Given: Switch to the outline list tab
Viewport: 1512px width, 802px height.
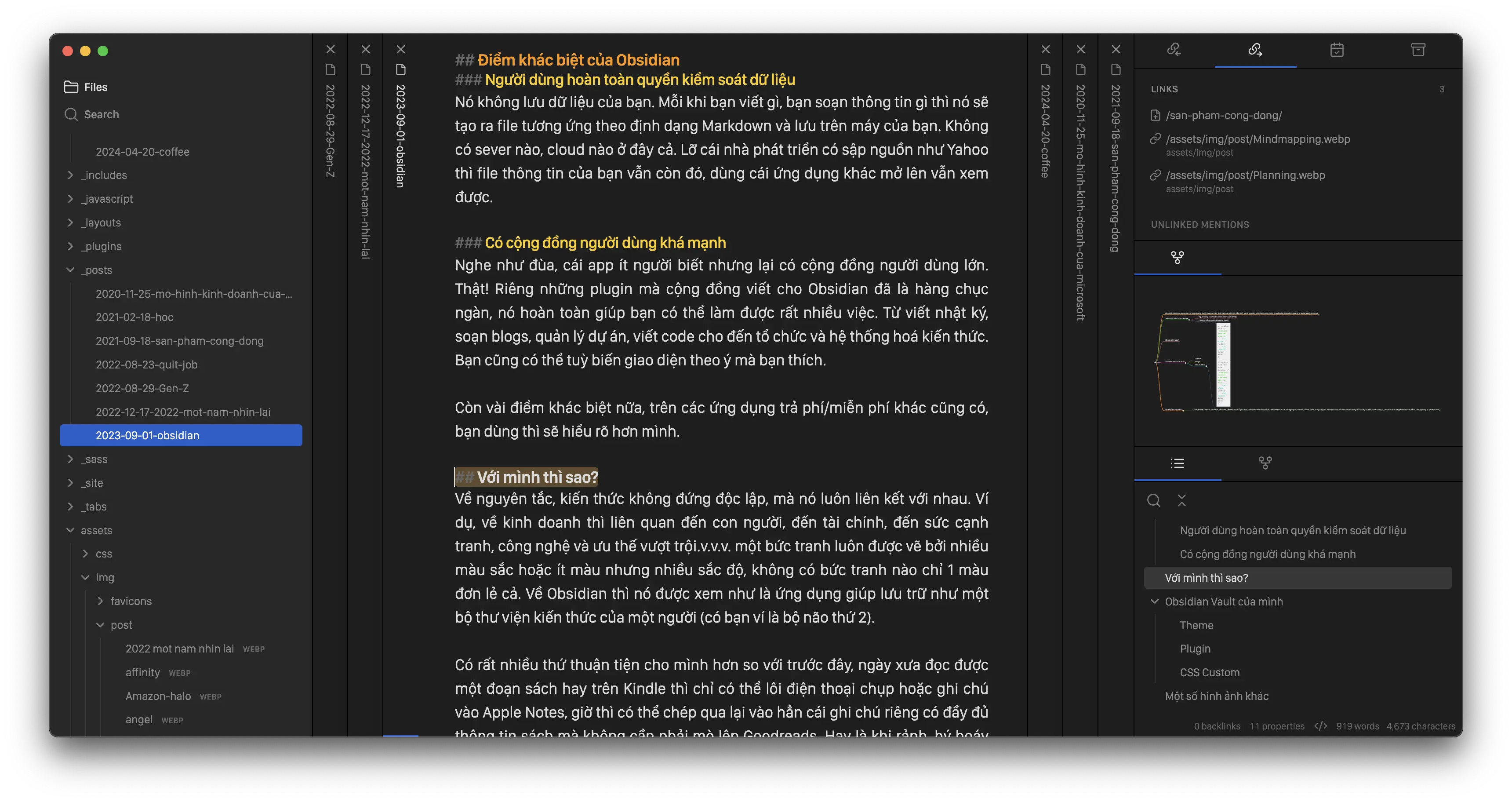Looking at the screenshot, I should [x=1177, y=463].
